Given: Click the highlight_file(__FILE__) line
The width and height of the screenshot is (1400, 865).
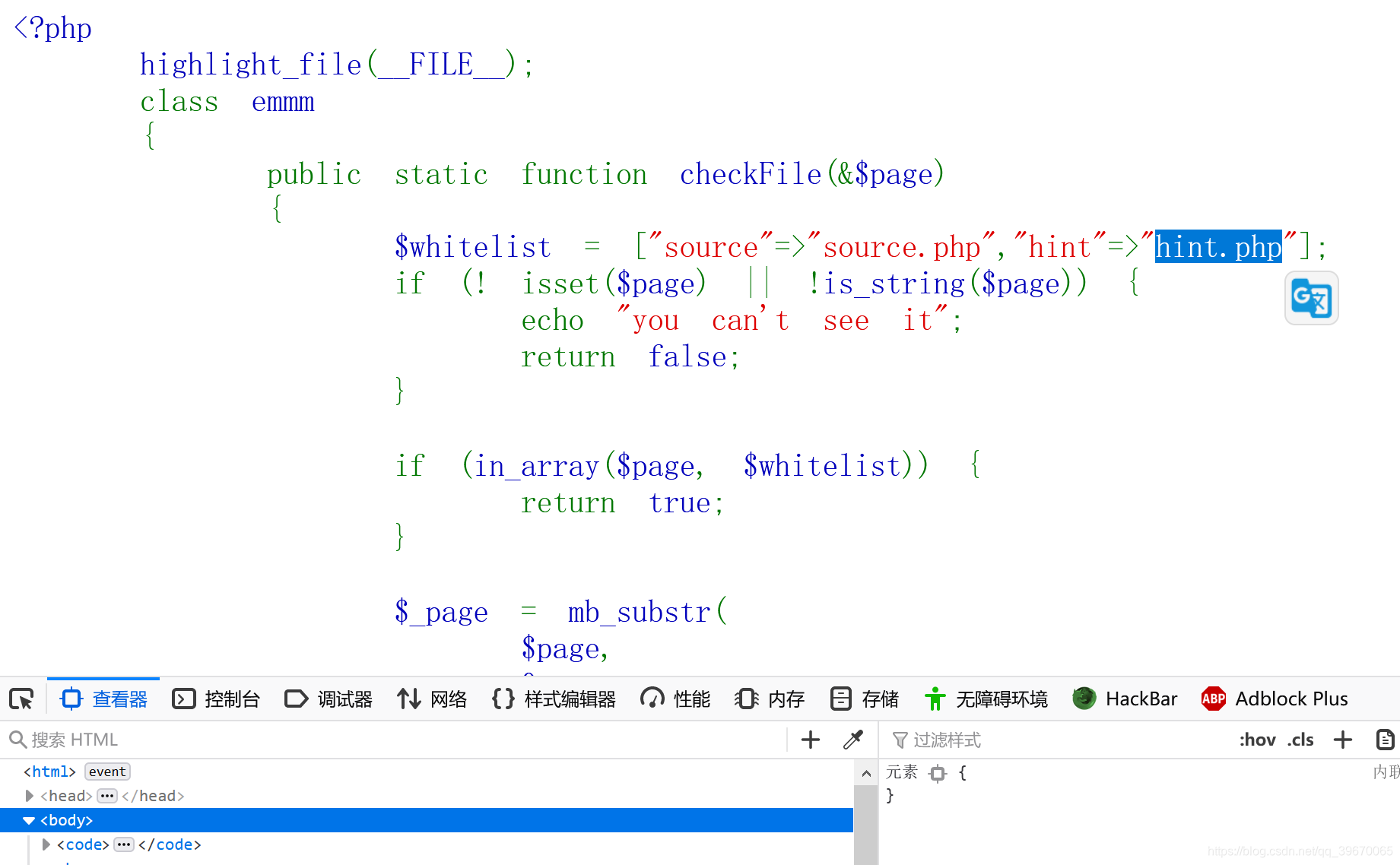Looking at the screenshot, I should tap(337, 65).
